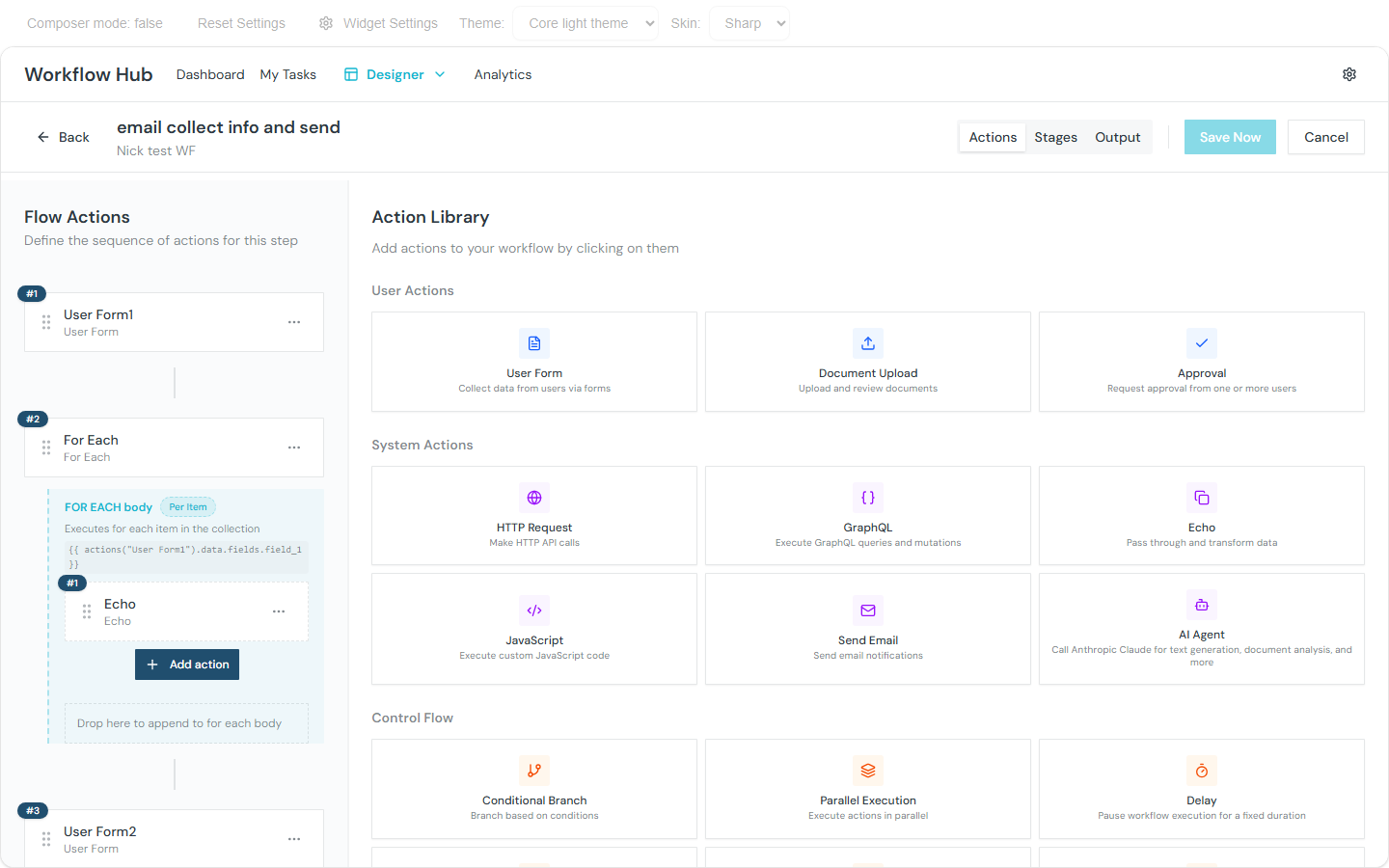The width and height of the screenshot is (1389, 868).
Task: Click the Widget Settings gear icon
Action: [326, 23]
